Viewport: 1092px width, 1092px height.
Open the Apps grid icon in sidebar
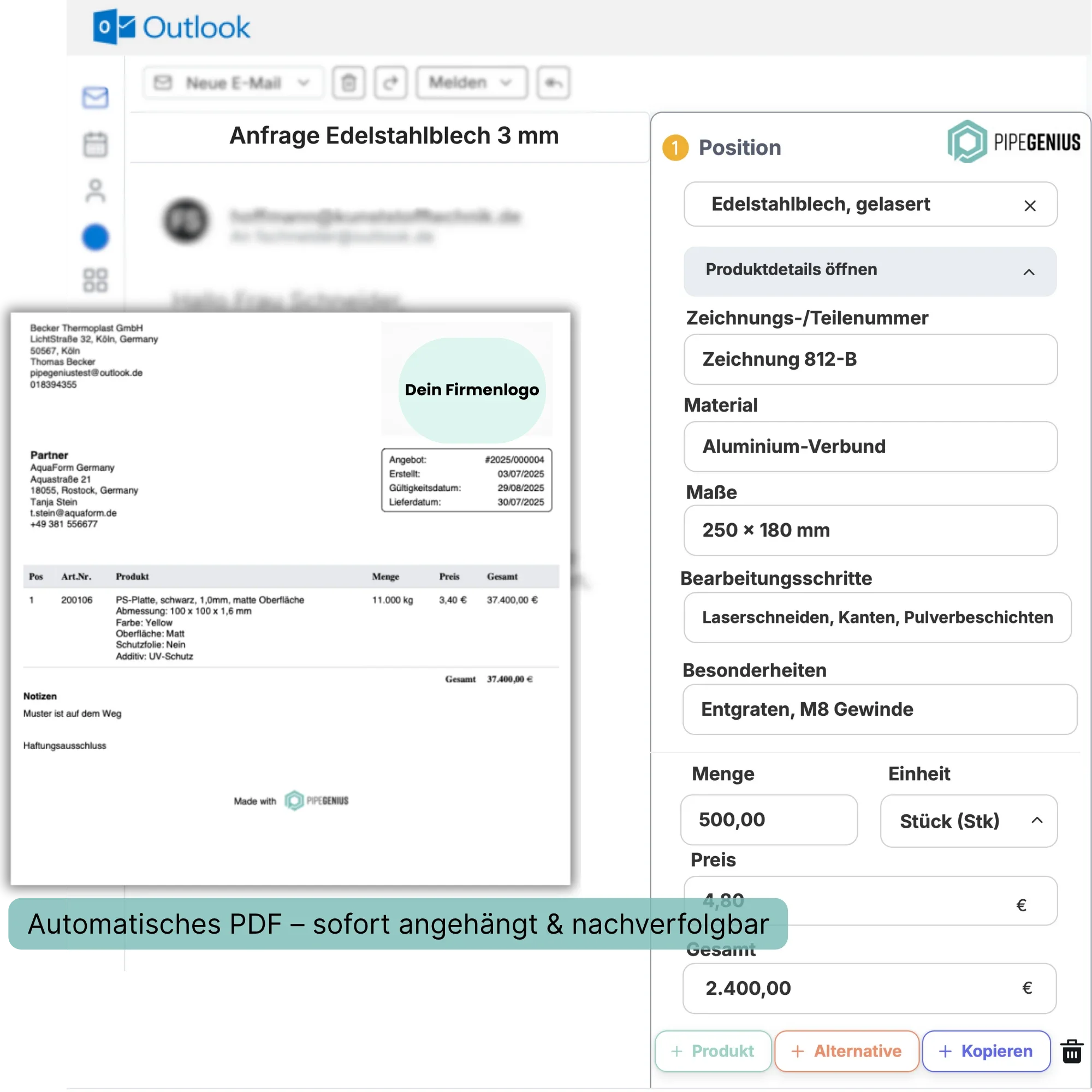tap(95, 280)
